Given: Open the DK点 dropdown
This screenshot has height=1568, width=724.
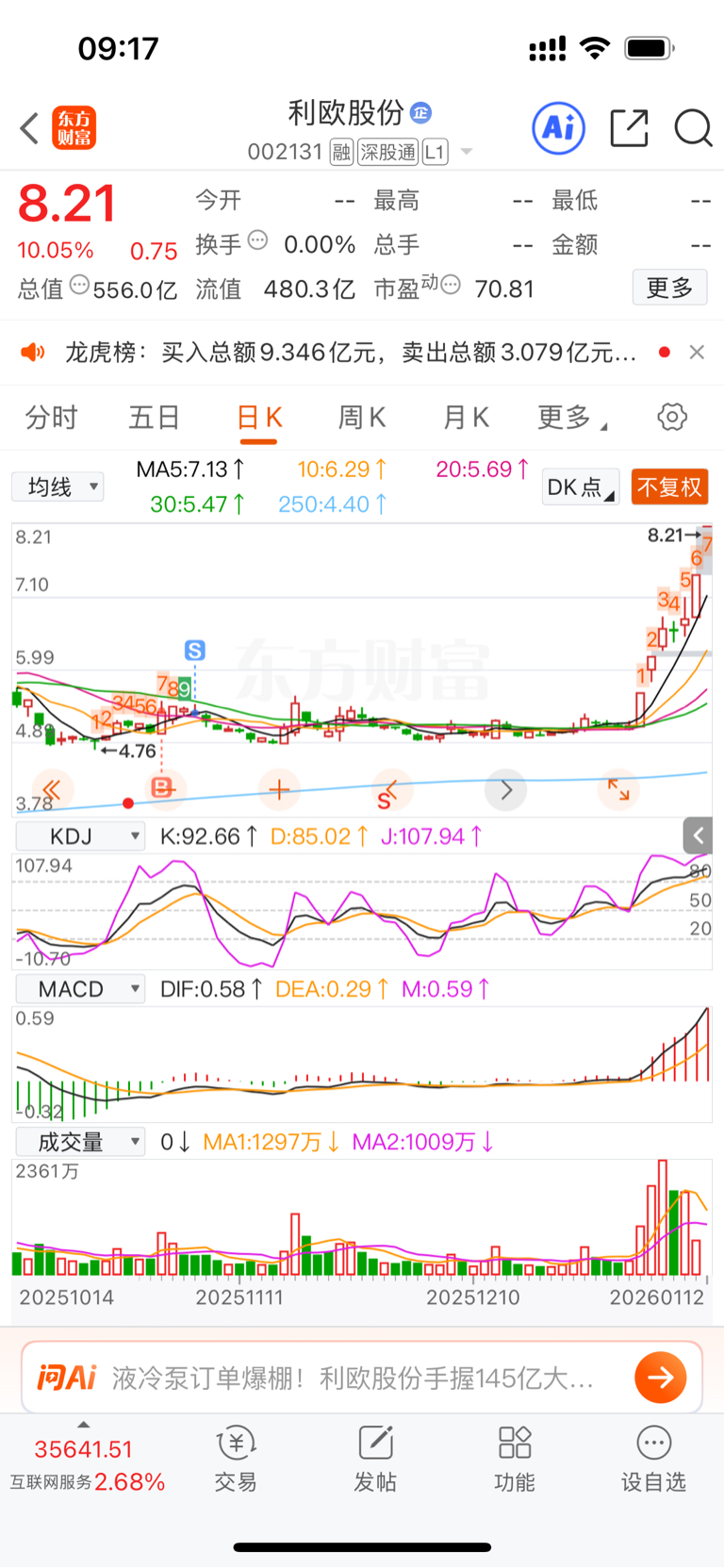Looking at the screenshot, I should click(x=581, y=487).
